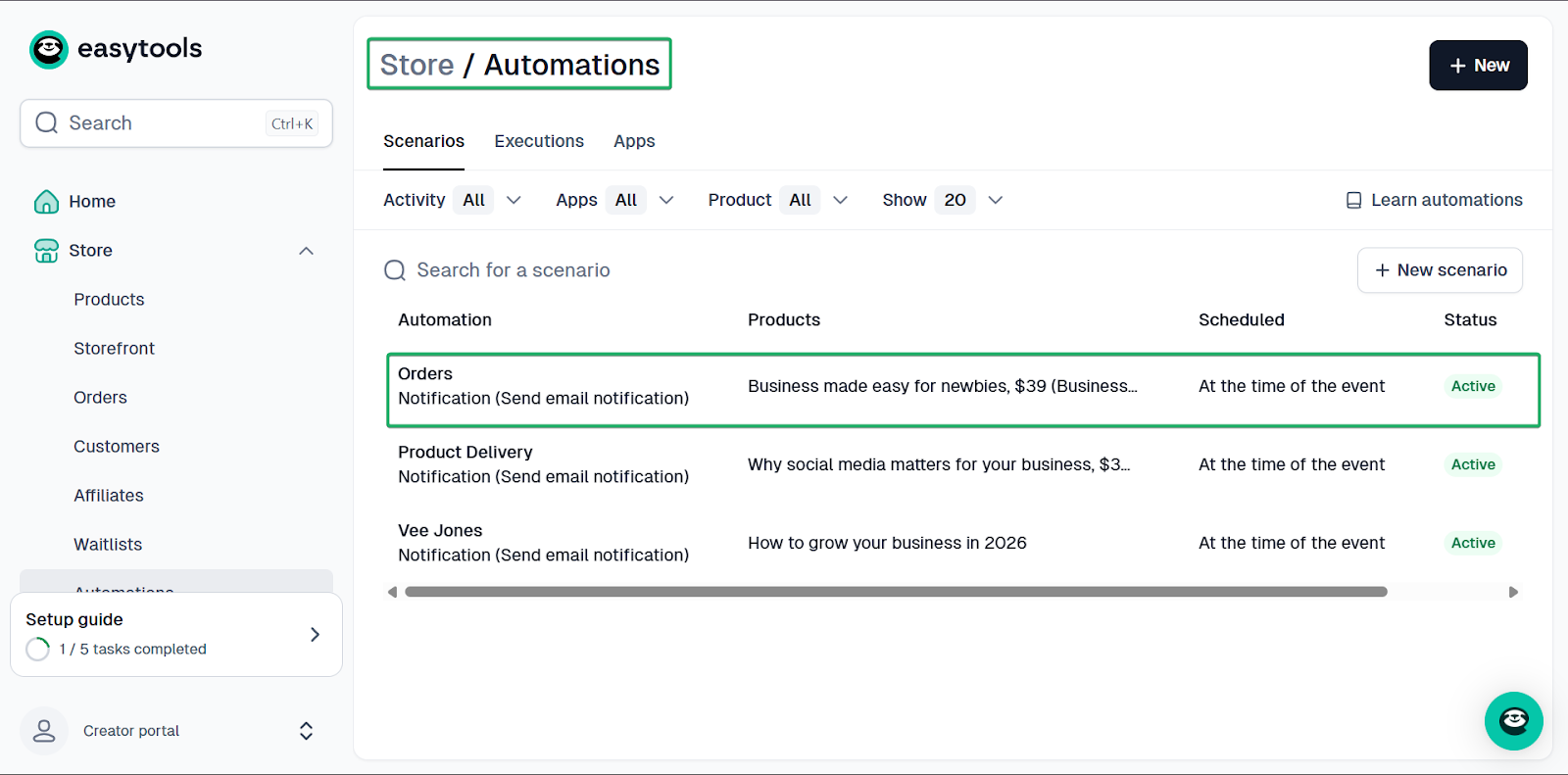Open the Product filter dropdown
This screenshot has height=775, width=1568.
coord(779,200)
